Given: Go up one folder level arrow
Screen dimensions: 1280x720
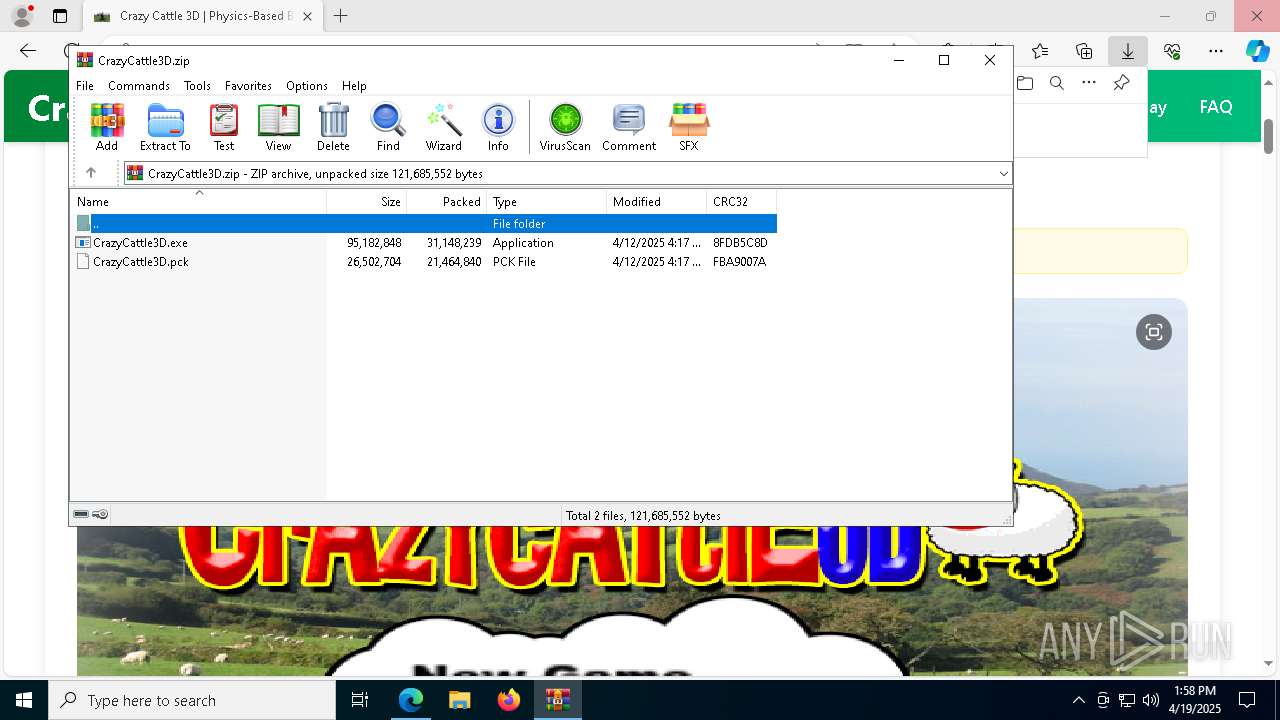Looking at the screenshot, I should tap(91, 173).
